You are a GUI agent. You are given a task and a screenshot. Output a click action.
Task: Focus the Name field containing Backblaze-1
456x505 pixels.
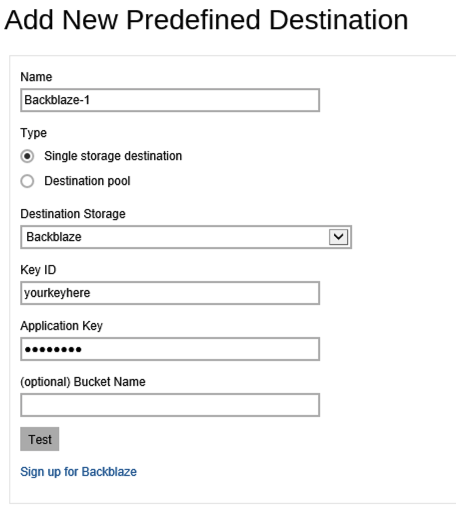pyautogui.click(x=170, y=100)
